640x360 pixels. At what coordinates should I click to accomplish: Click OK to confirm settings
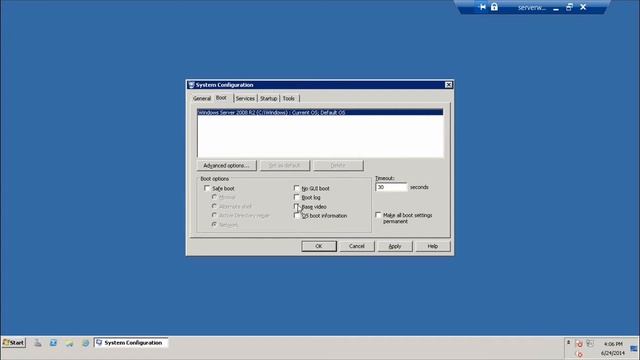click(319, 246)
